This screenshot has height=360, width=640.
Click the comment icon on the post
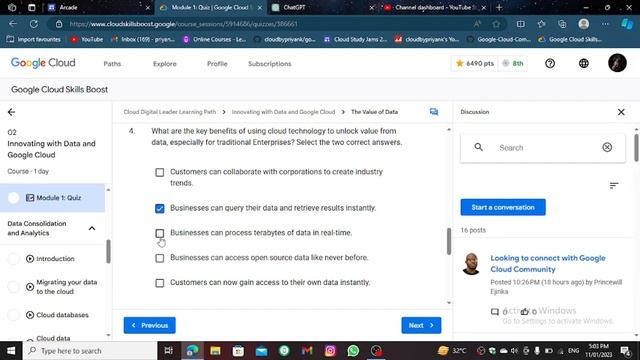click(495, 312)
